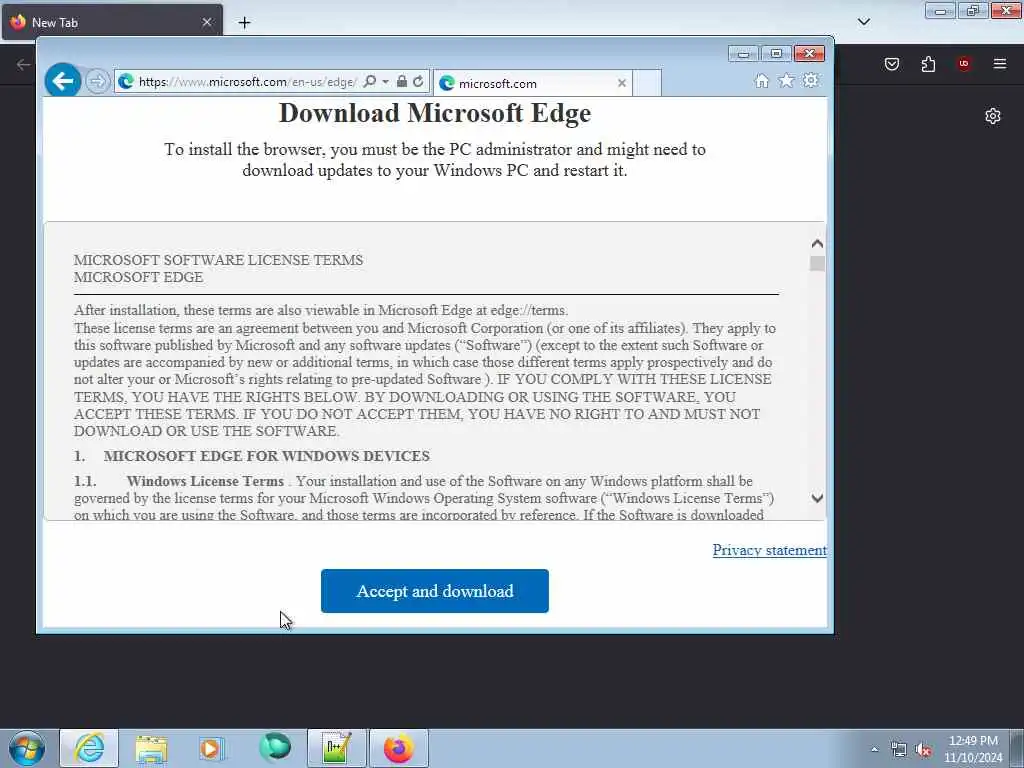
Task: Click the Firefox Pocket save icon
Action: [892, 64]
